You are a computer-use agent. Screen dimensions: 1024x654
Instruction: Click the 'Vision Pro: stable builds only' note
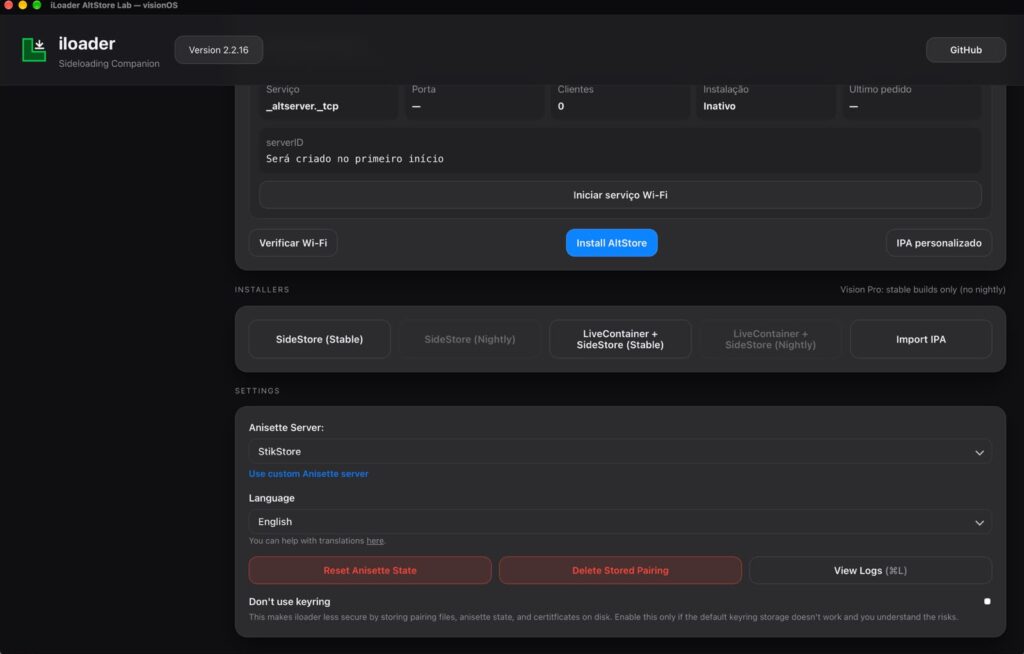tap(922, 289)
